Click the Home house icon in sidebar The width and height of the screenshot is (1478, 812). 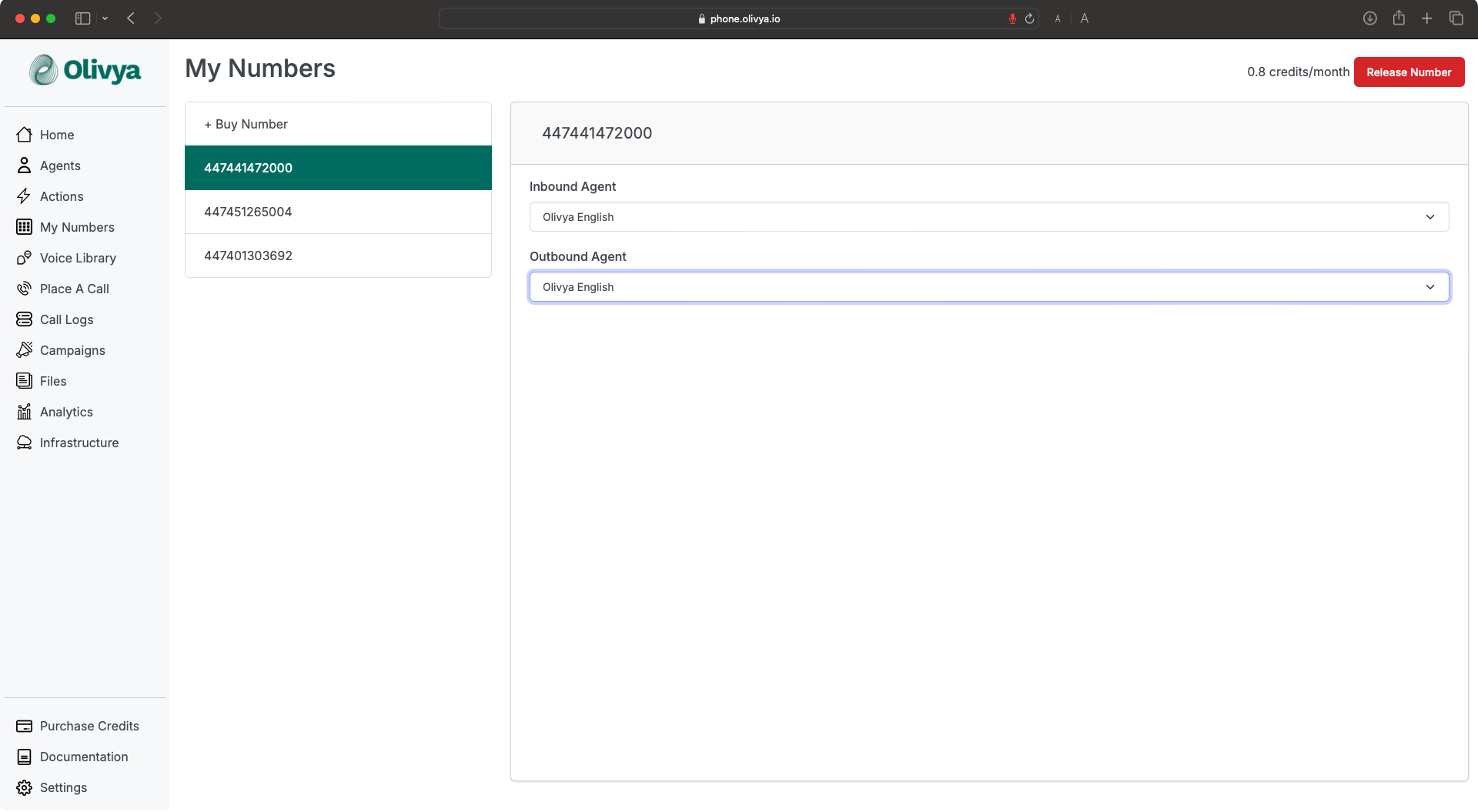tap(24, 135)
